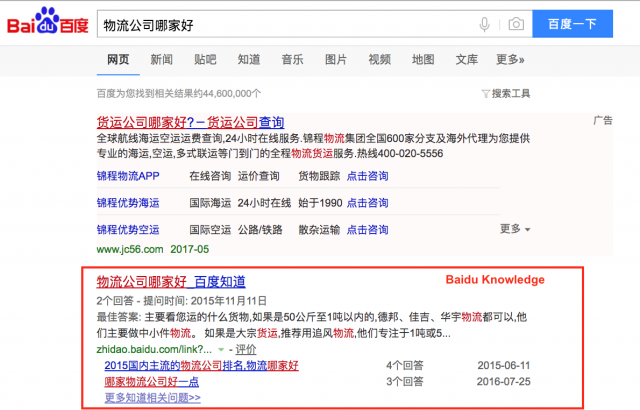This screenshot has width=640, height=410.
Task: Open 2015国内主流的物流公司排名 link
Action: click(x=201, y=366)
